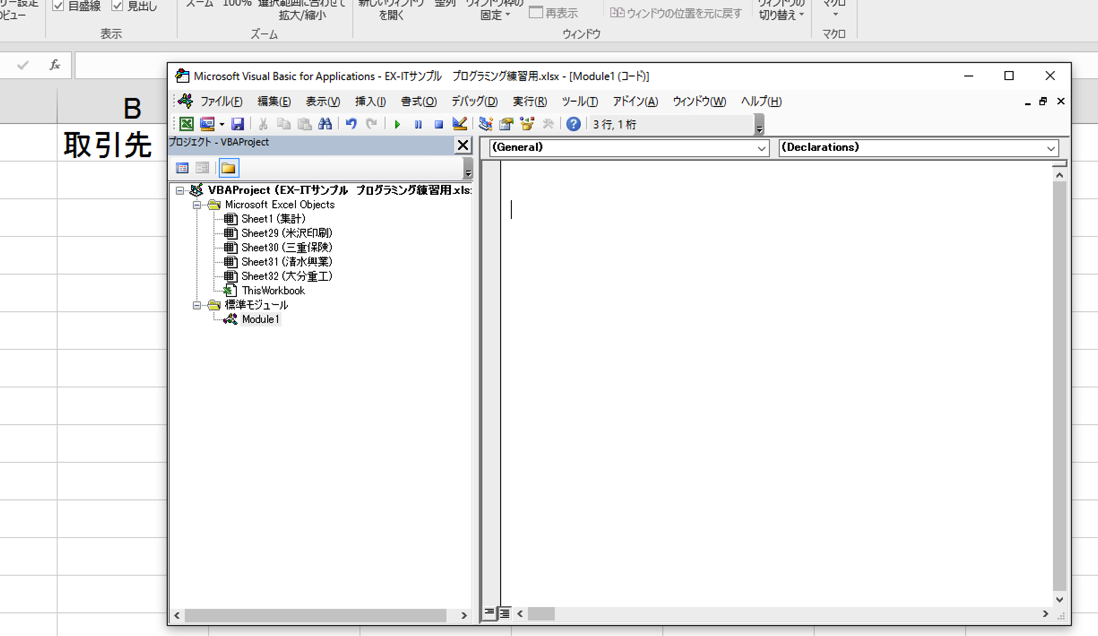Image resolution: width=1098 pixels, height=636 pixels.
Task: Toggle the 目盛線 checkbox in Excel ribbon
Action: pos(59,6)
